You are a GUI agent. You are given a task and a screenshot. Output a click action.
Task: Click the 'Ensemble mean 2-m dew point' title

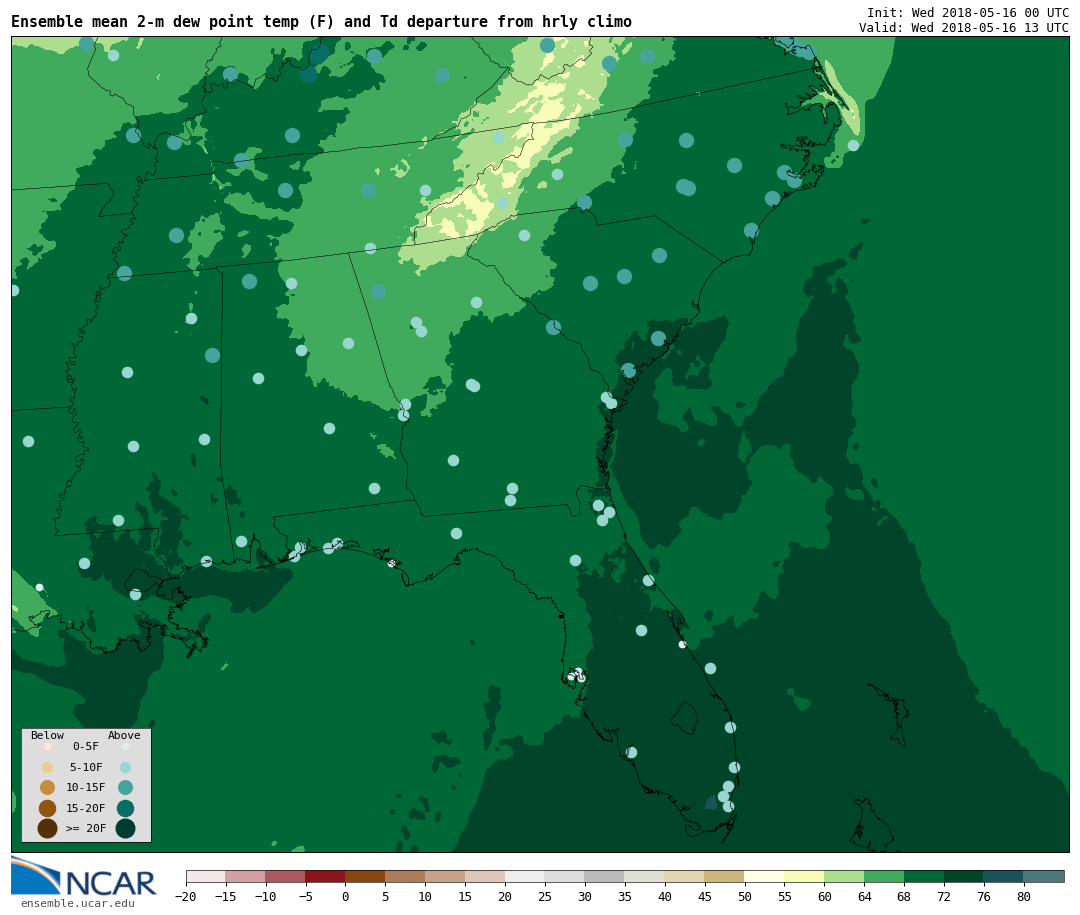321,22
